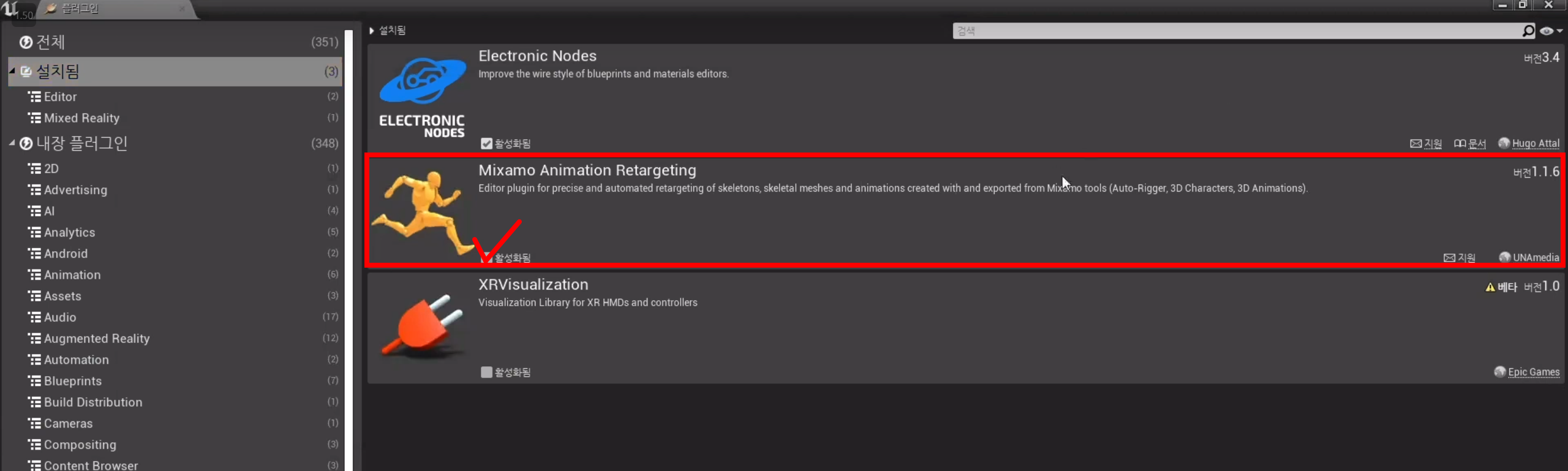Click the list icon beside Compositing
Screen dimensions: 1568x471
click(x=34, y=445)
